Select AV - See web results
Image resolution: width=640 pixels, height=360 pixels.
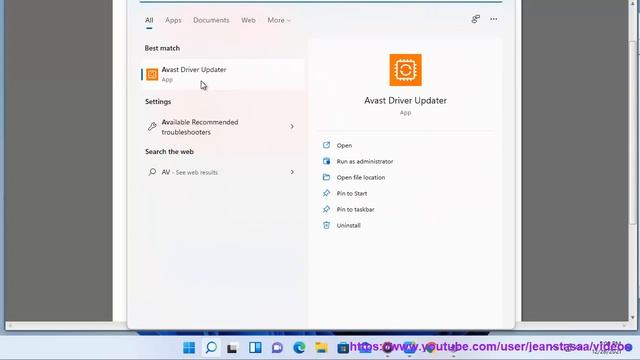click(x=223, y=172)
